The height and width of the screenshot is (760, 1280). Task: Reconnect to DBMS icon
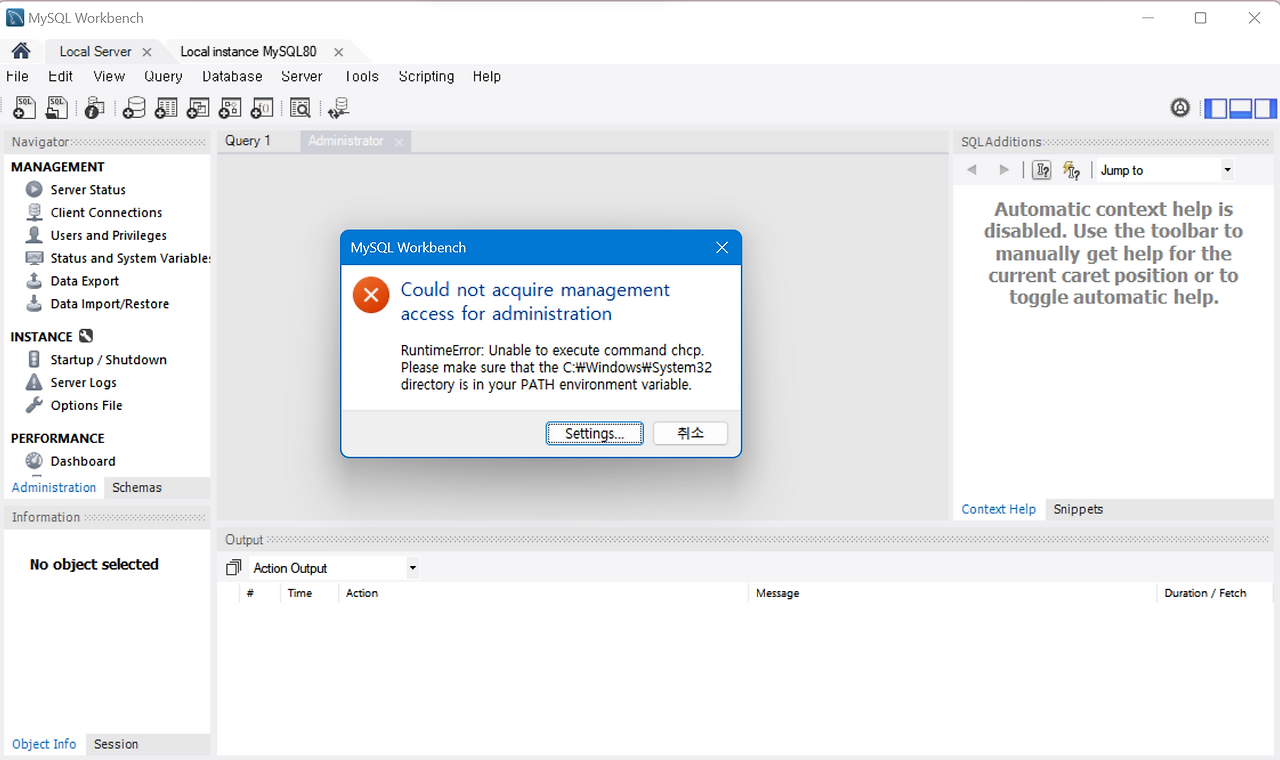click(x=338, y=108)
